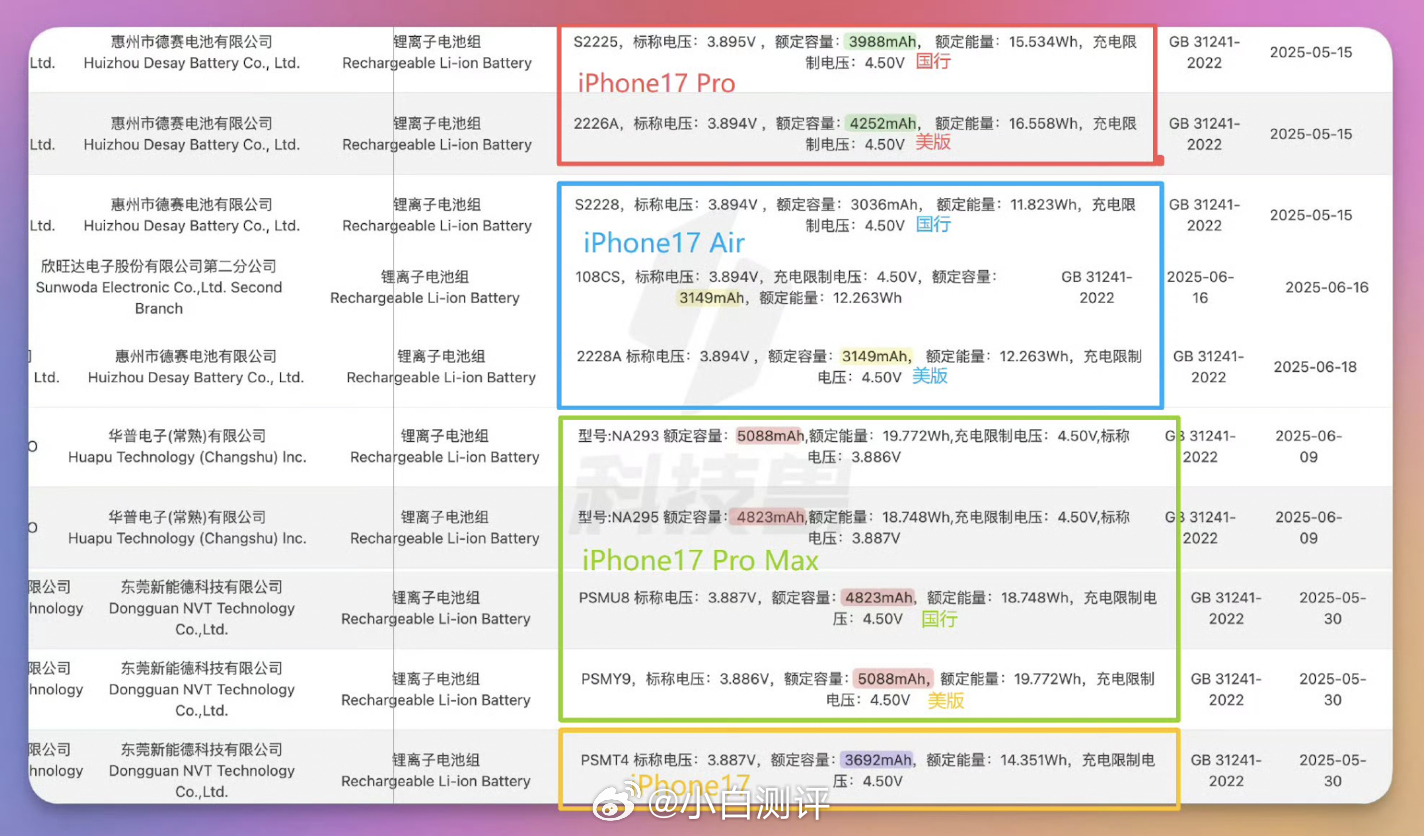The height and width of the screenshot is (836, 1424).
Task: Select GB 31241-2022 standard in PSMY9 row
Action: [x=1226, y=689]
